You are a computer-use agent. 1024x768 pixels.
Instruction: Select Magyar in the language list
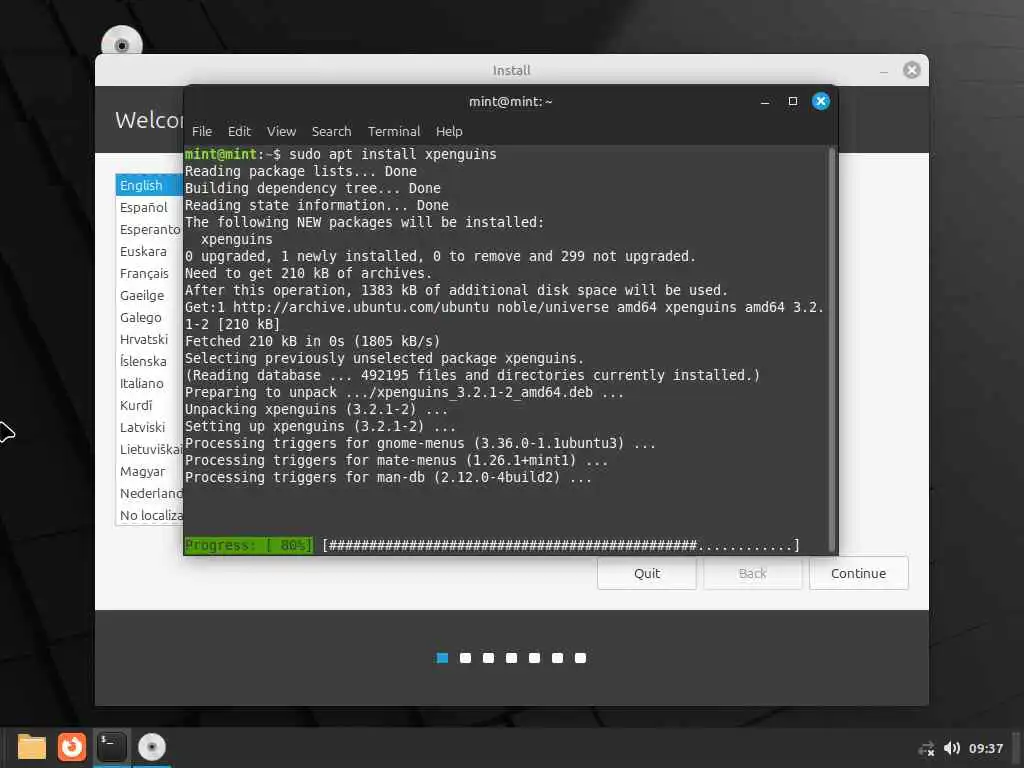150,471
